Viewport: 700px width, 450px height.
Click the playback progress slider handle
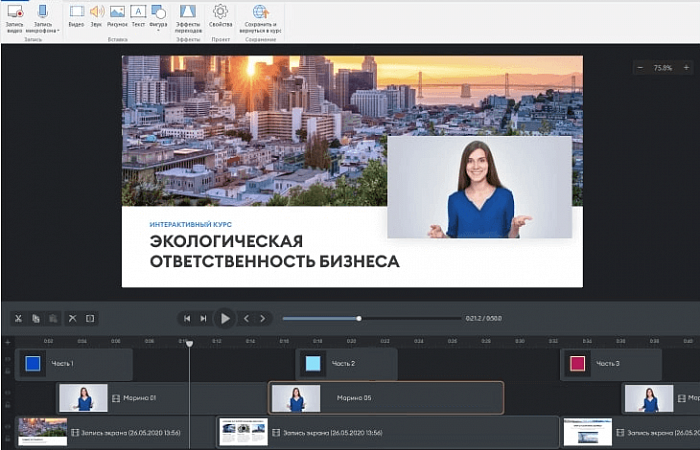point(359,318)
